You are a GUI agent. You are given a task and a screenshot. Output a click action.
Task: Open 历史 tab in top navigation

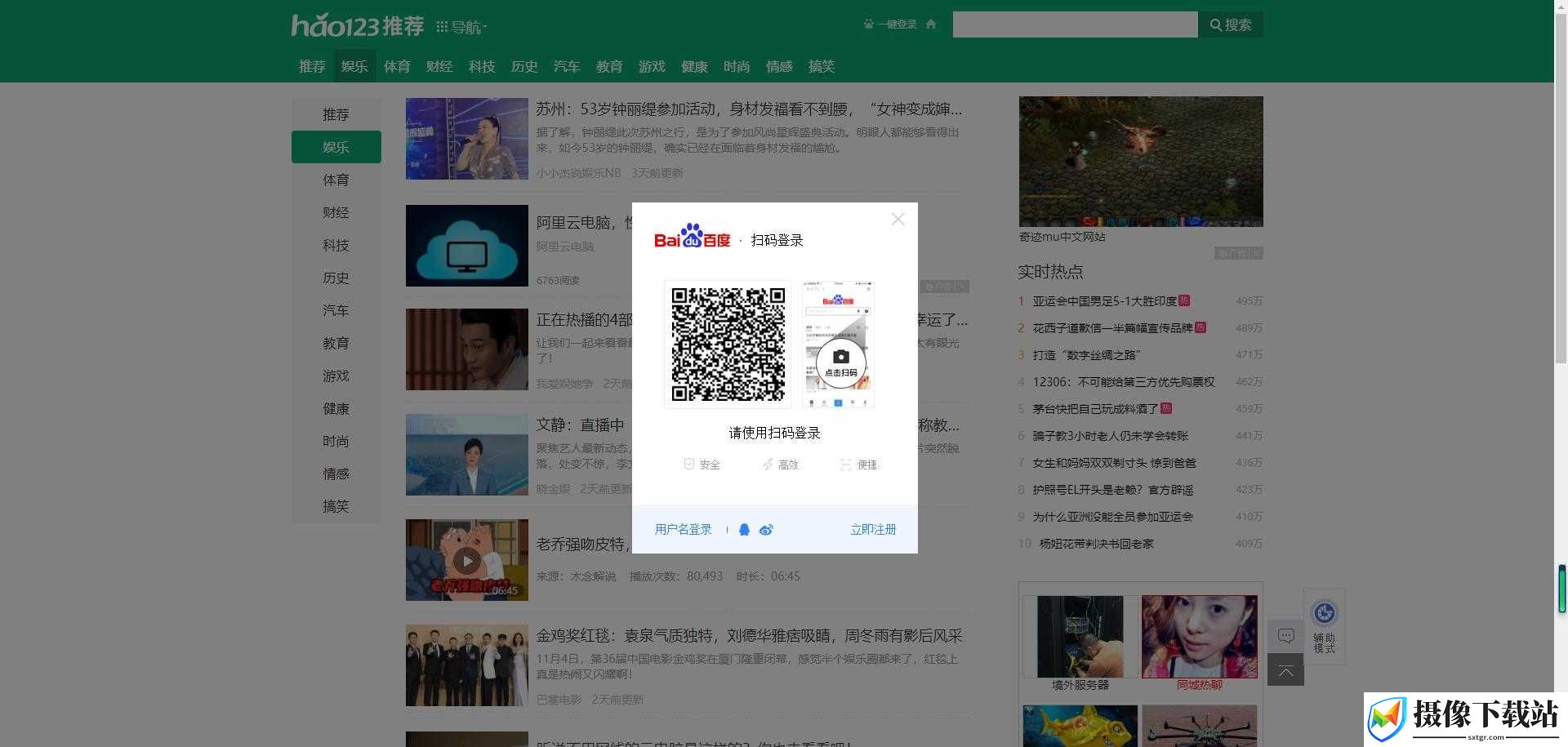[x=524, y=66]
